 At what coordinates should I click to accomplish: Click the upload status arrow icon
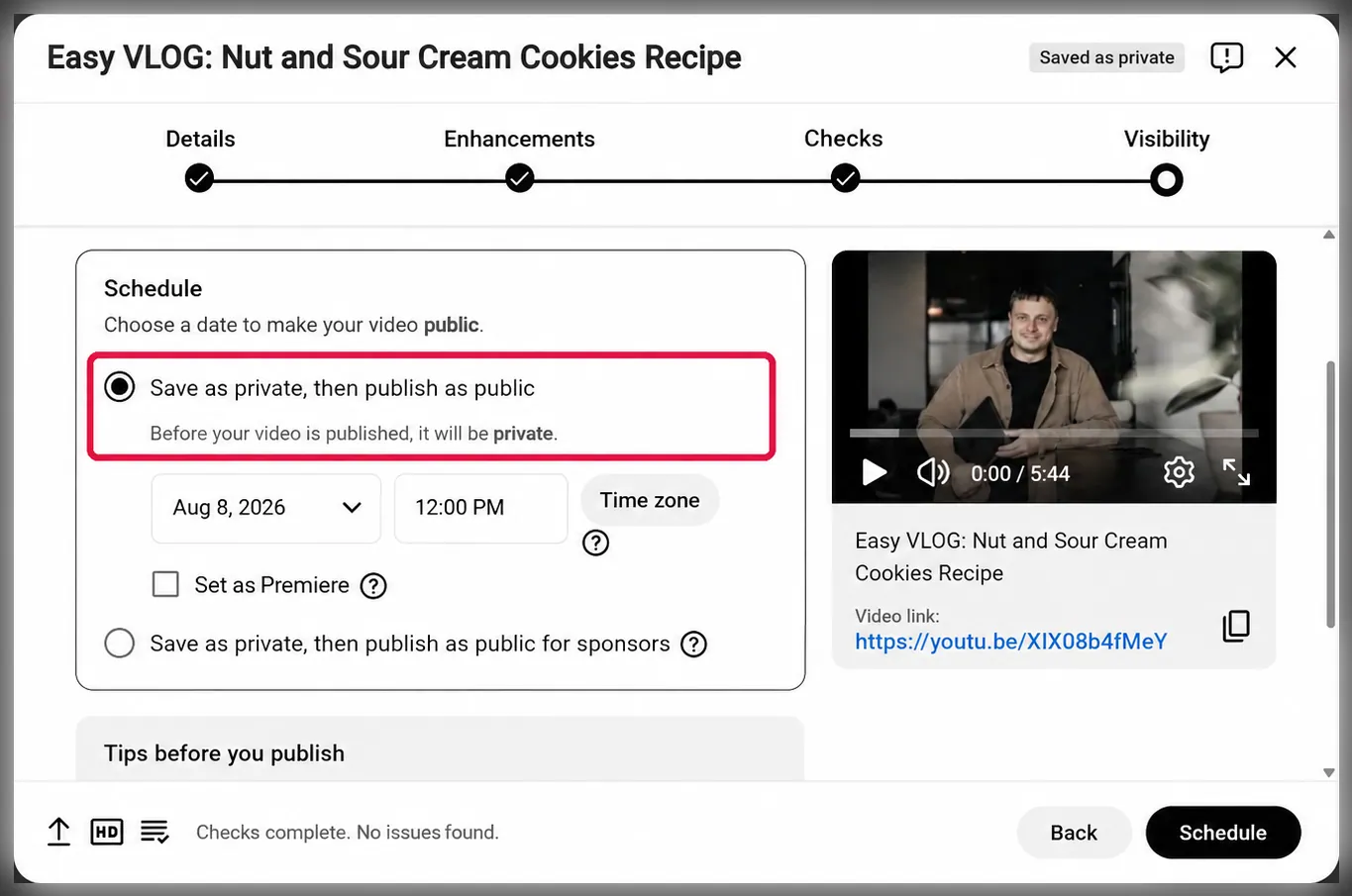point(58,832)
